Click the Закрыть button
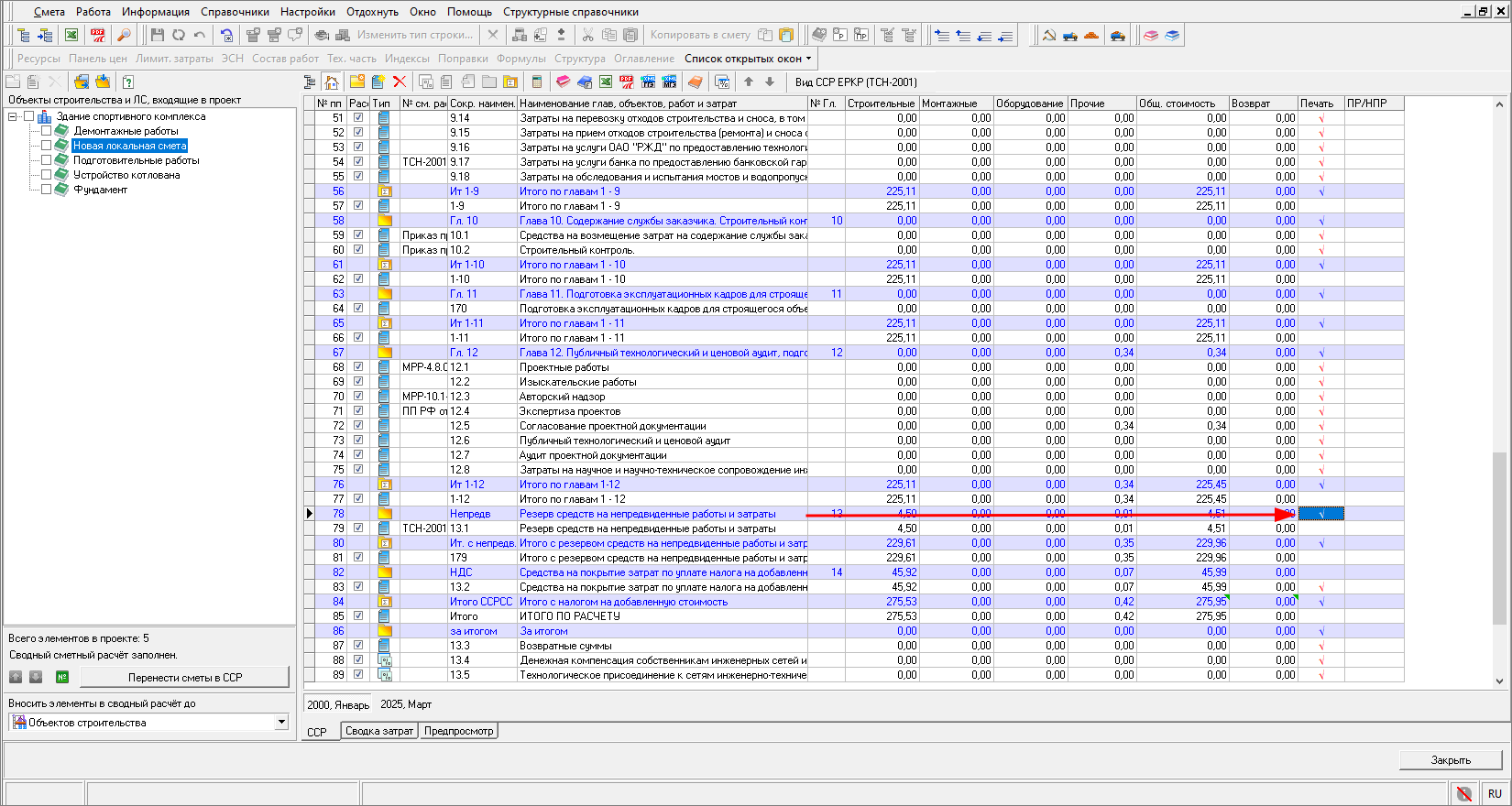Image resolution: width=1512 pixels, height=806 pixels. coord(1450,759)
